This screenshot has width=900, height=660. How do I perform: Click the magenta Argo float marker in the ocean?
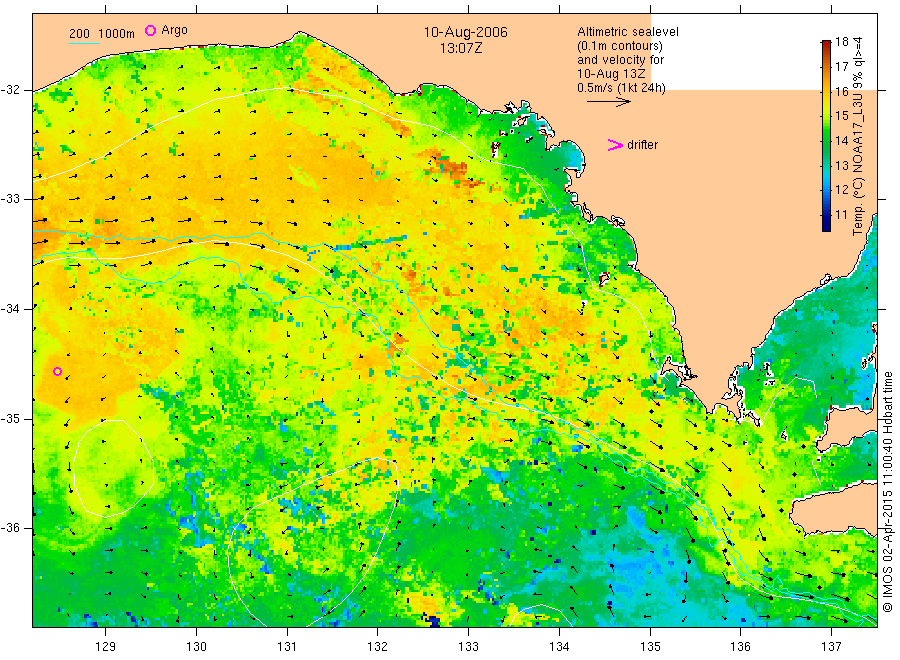coord(57,371)
